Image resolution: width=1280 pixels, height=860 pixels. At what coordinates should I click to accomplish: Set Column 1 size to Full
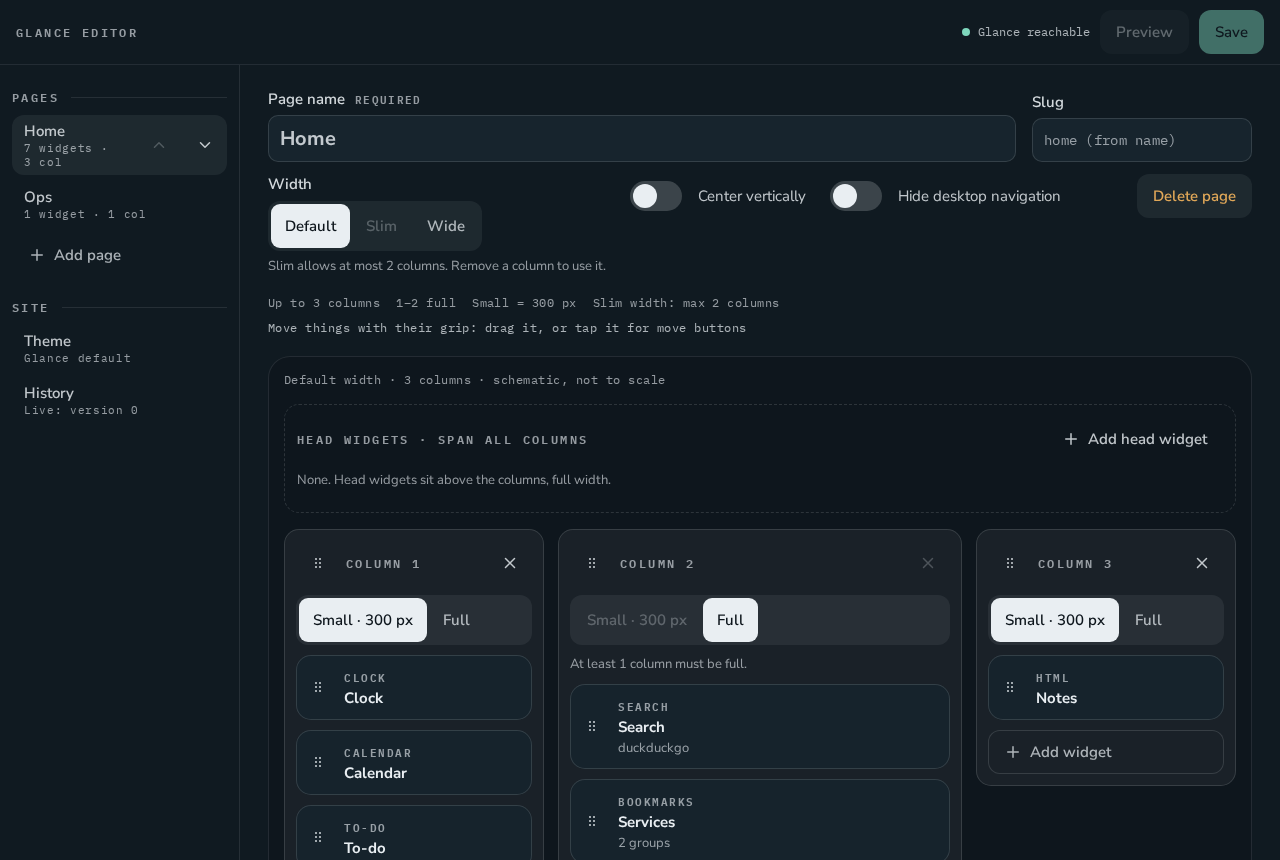tap(456, 620)
